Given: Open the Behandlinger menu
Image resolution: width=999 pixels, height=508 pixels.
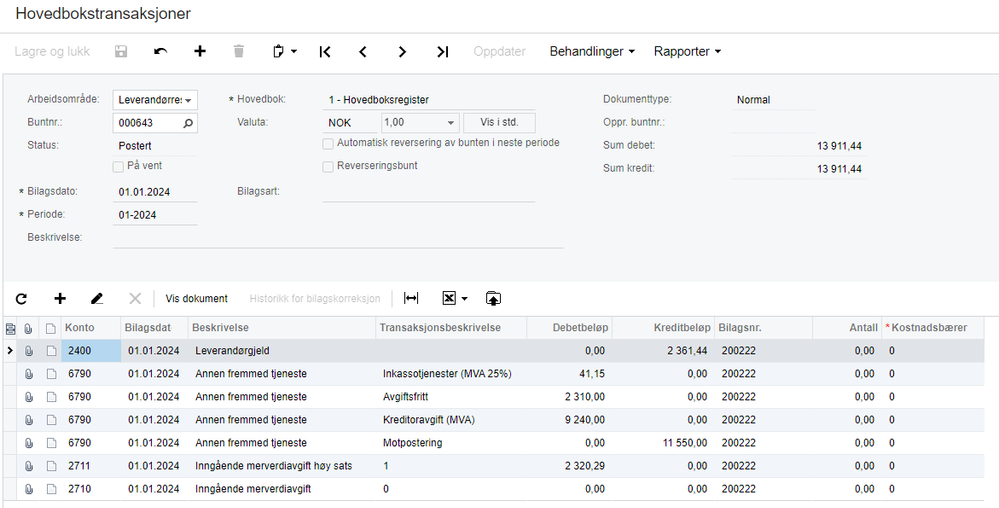Looking at the screenshot, I should pos(592,52).
